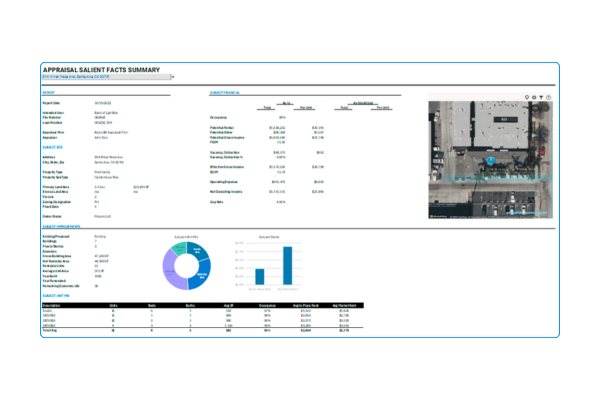Viewport: 600px width, 400px height.
Task: Open the map filter funnel icon
Action: click(x=542, y=97)
